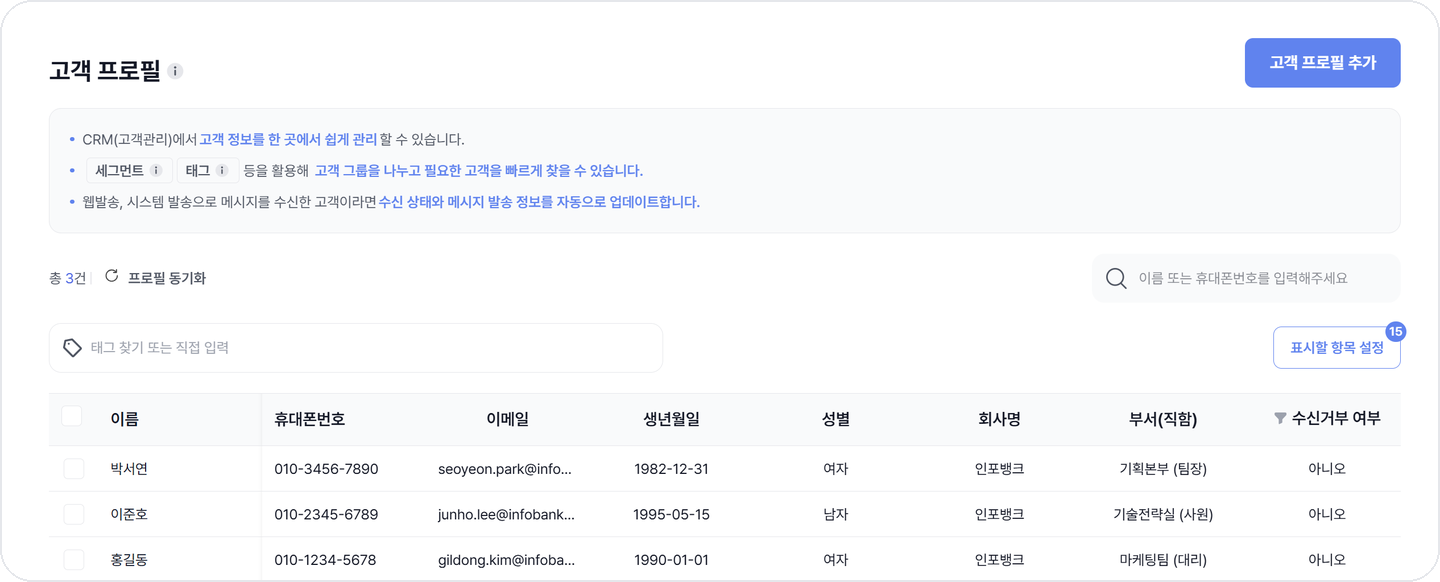Click the info icon on the 태그 chip

tap(222, 171)
